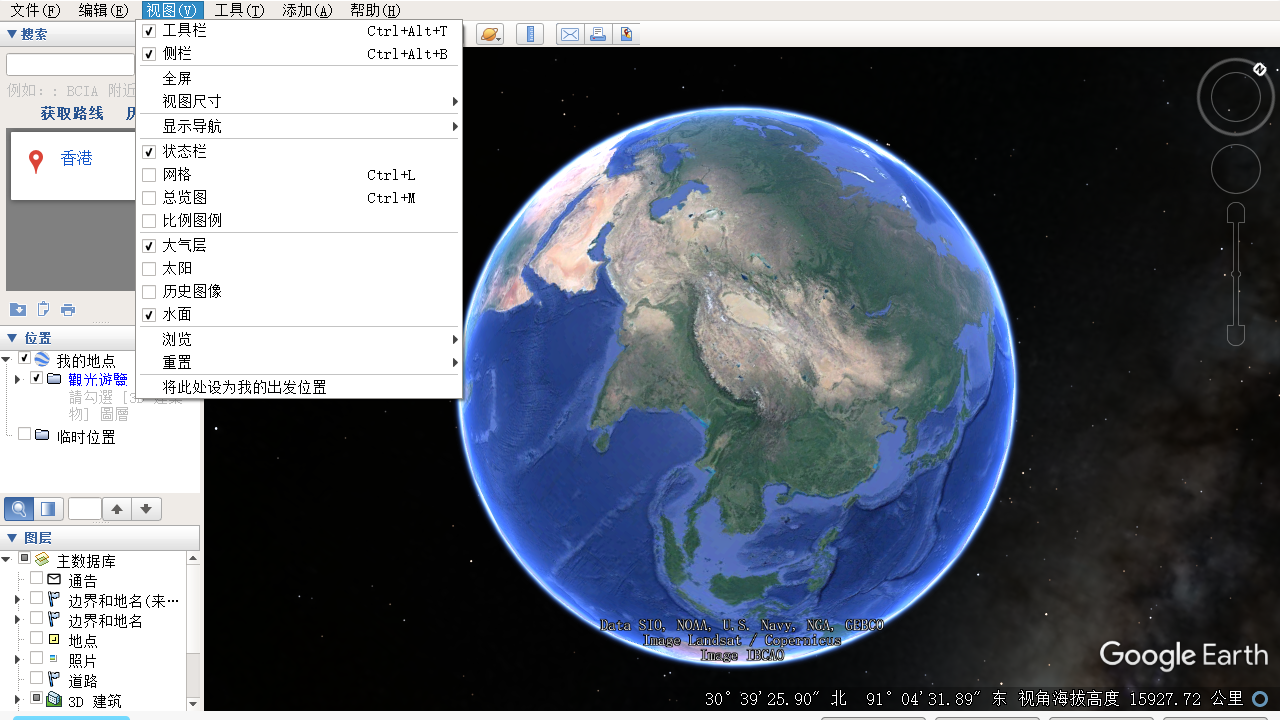Viewport: 1280px width, 720px height.
Task: Click the print icon in the top toolbar
Action: click(x=598, y=34)
